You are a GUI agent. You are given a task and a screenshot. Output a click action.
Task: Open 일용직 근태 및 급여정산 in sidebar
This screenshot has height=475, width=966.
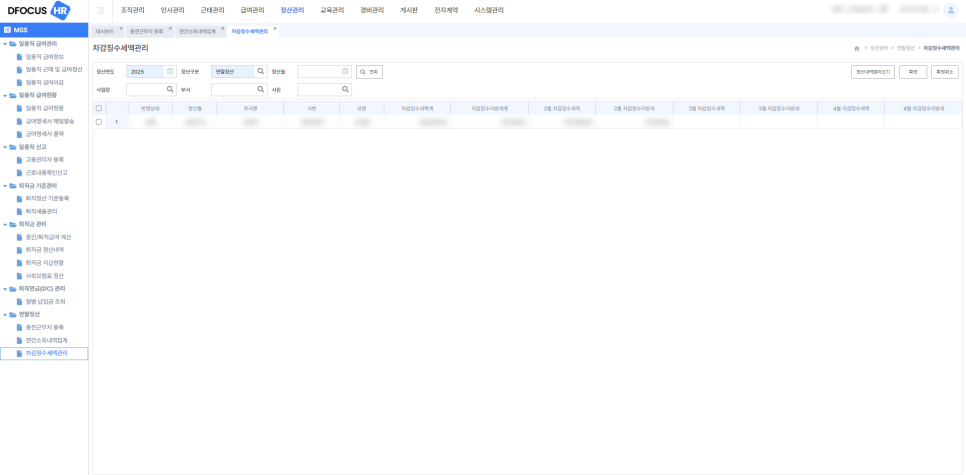tap(54, 70)
